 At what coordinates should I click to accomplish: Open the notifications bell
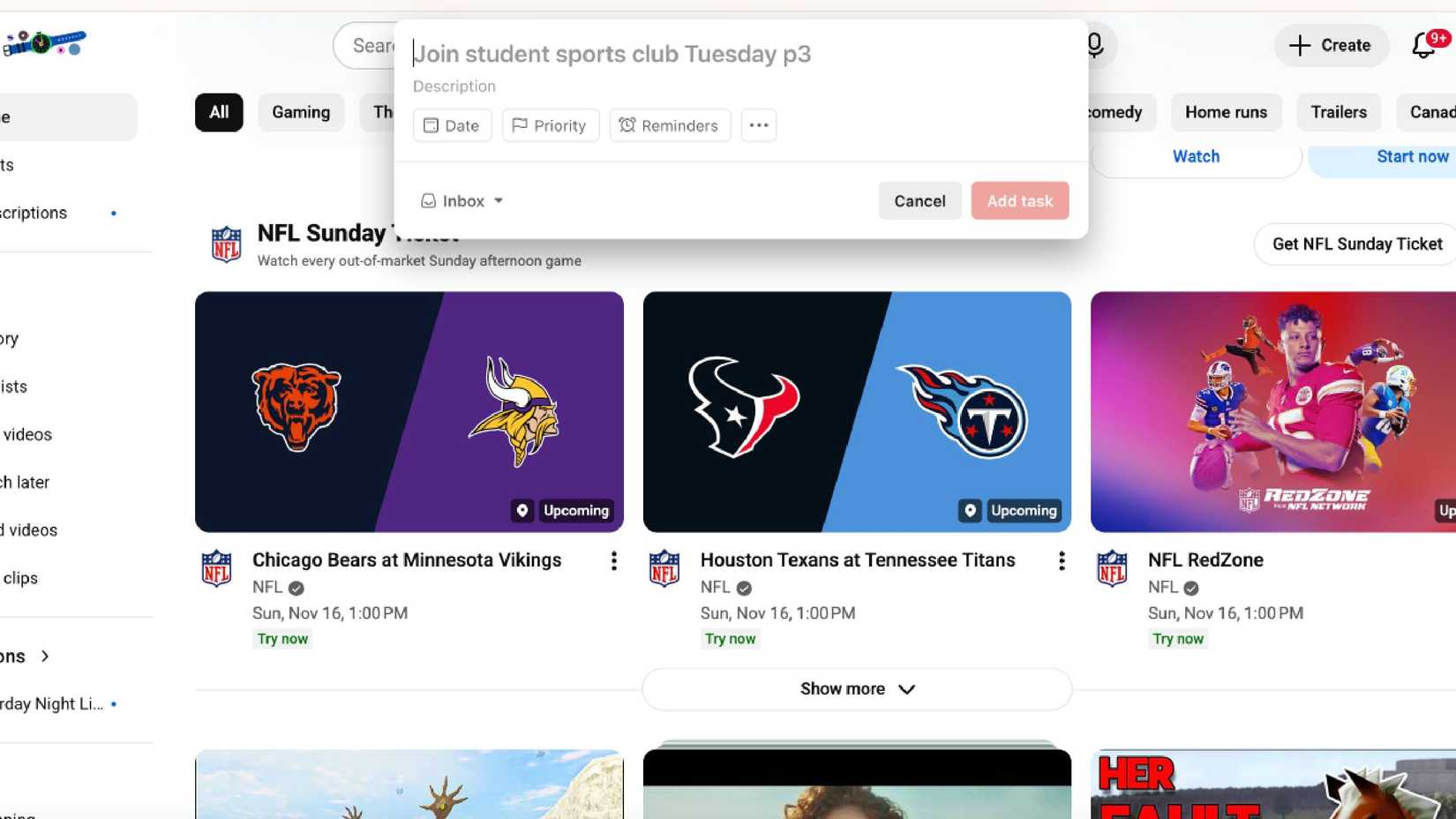click(1423, 45)
